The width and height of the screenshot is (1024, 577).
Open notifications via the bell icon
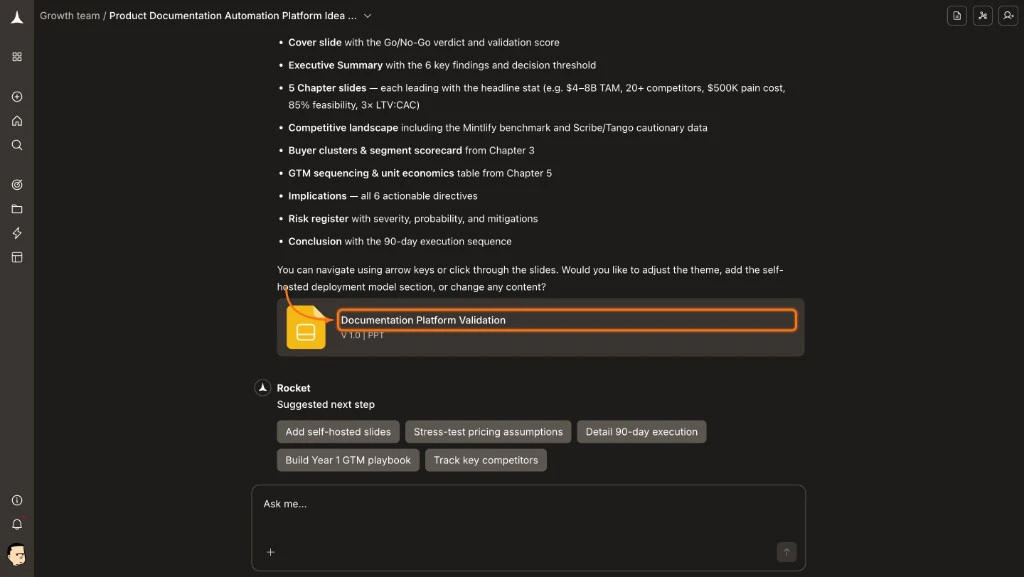tap(16, 524)
